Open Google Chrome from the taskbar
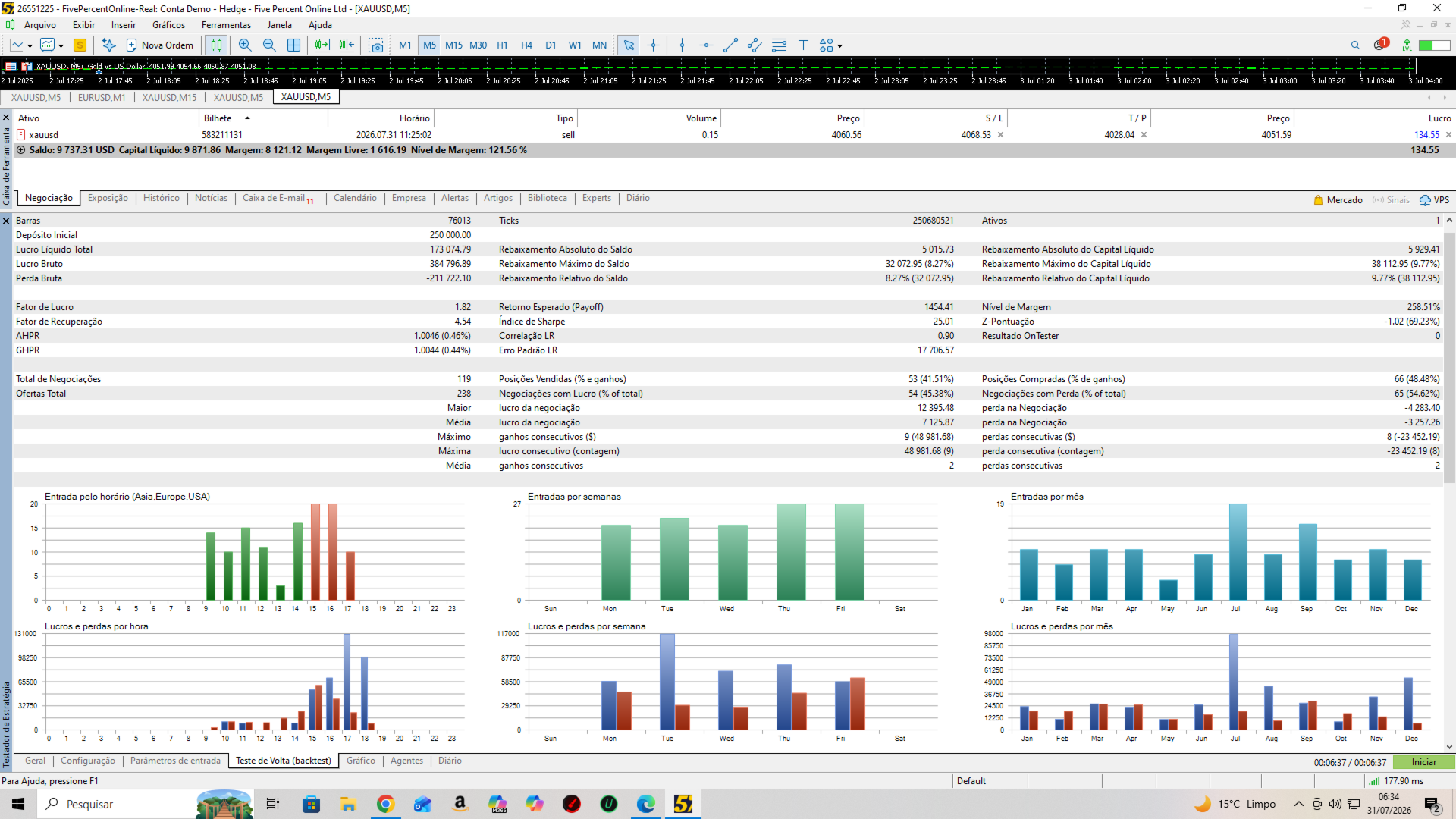This screenshot has width=1456, height=819. coord(385,804)
